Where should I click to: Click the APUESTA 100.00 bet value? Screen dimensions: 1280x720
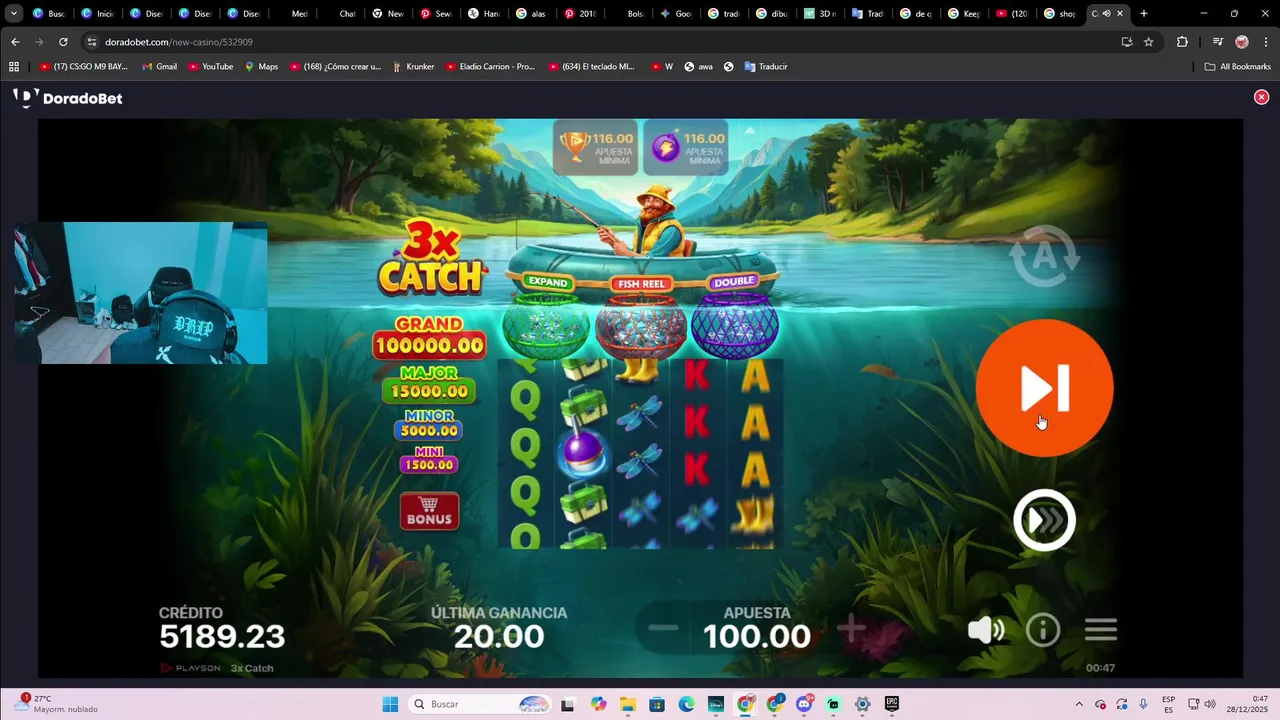pyautogui.click(x=757, y=628)
